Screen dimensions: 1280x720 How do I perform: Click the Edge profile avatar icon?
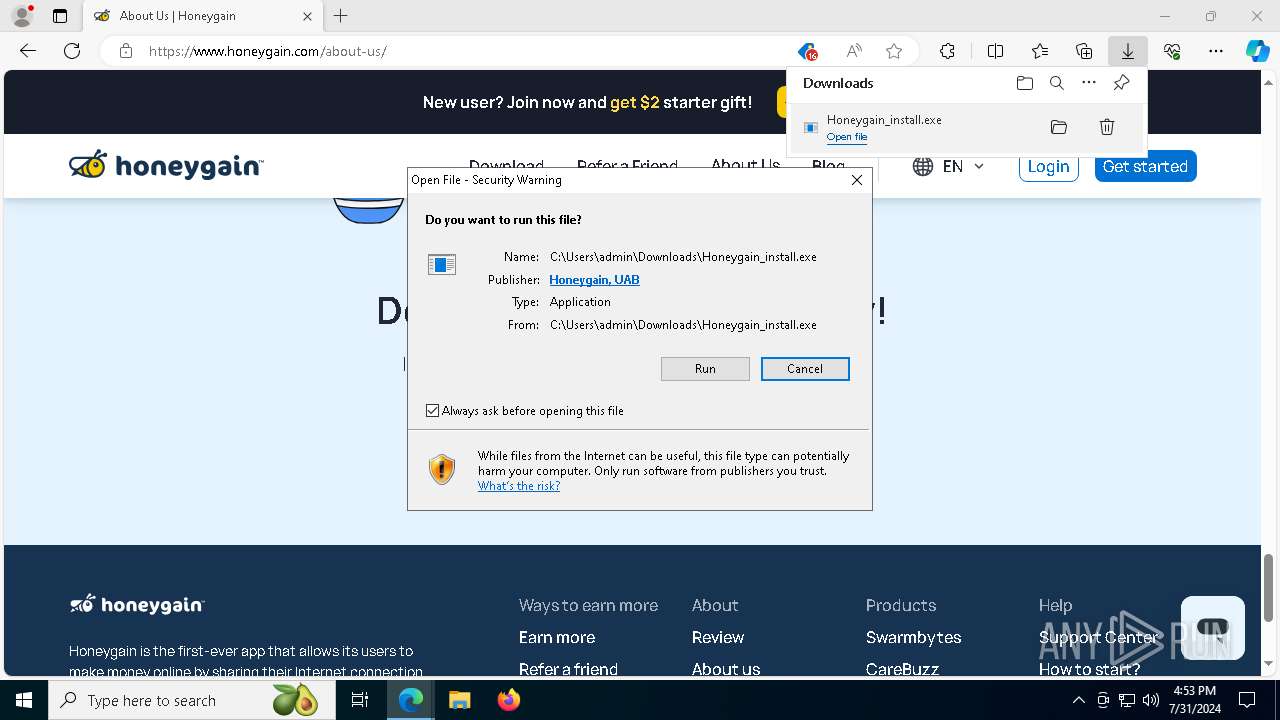pos(22,16)
